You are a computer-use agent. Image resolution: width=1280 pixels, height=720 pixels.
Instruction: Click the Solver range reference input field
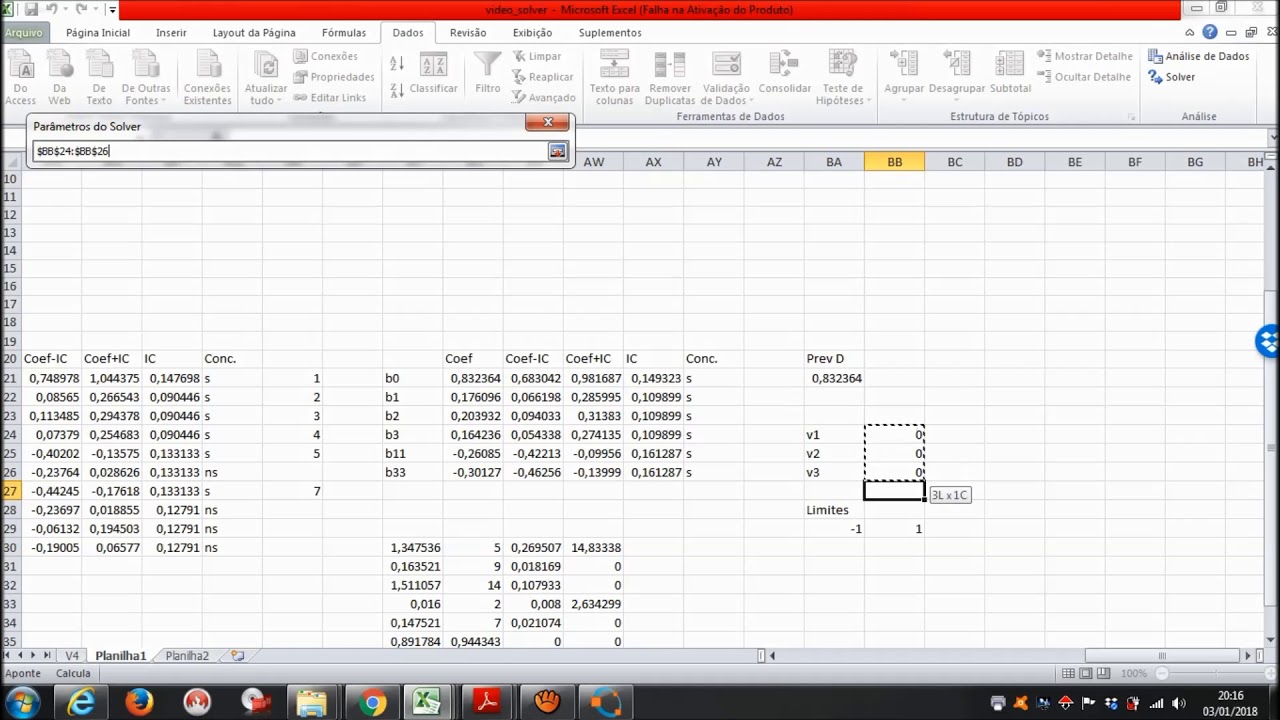(x=290, y=151)
